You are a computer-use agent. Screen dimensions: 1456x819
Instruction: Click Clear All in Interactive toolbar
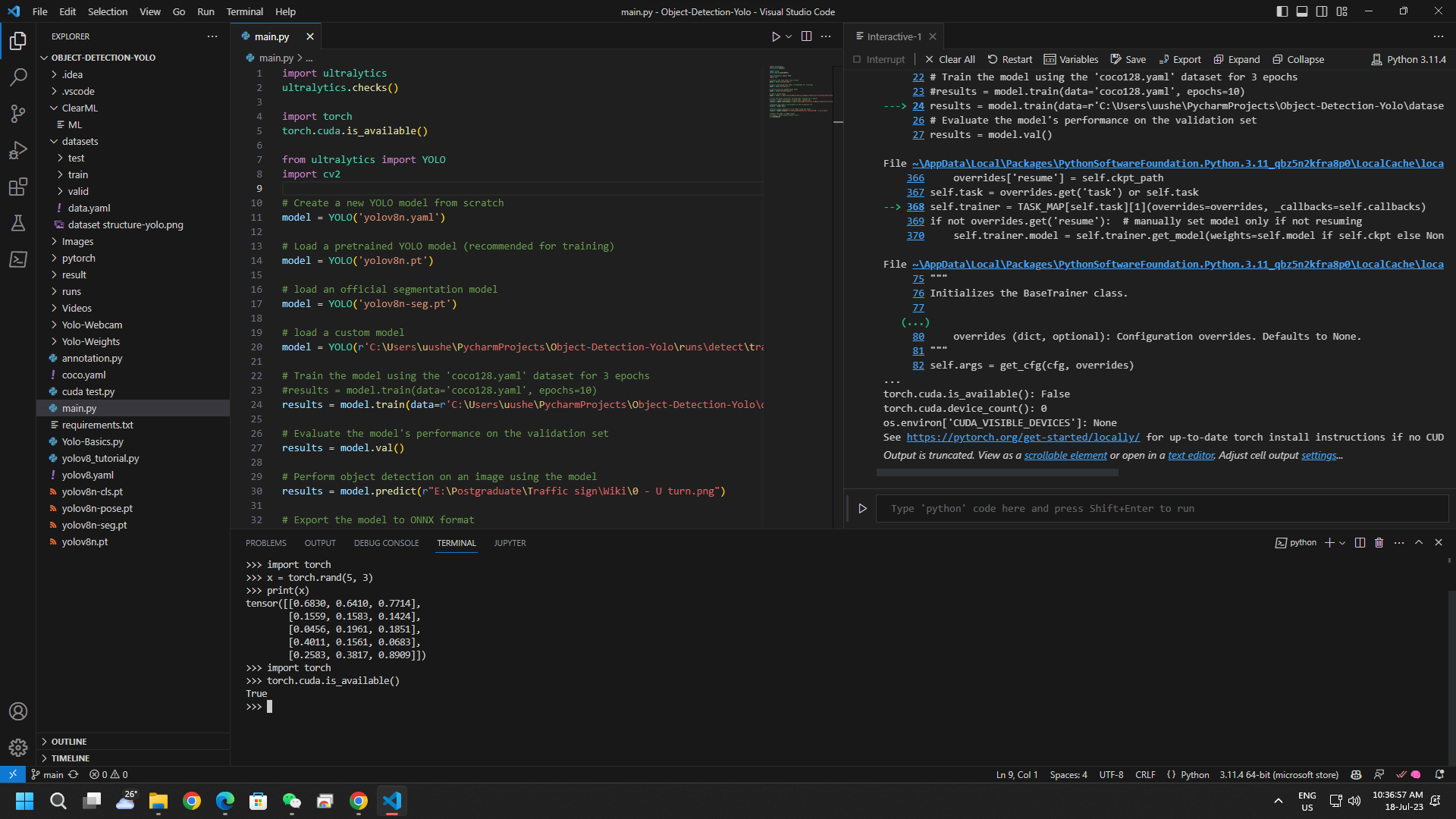tap(949, 59)
